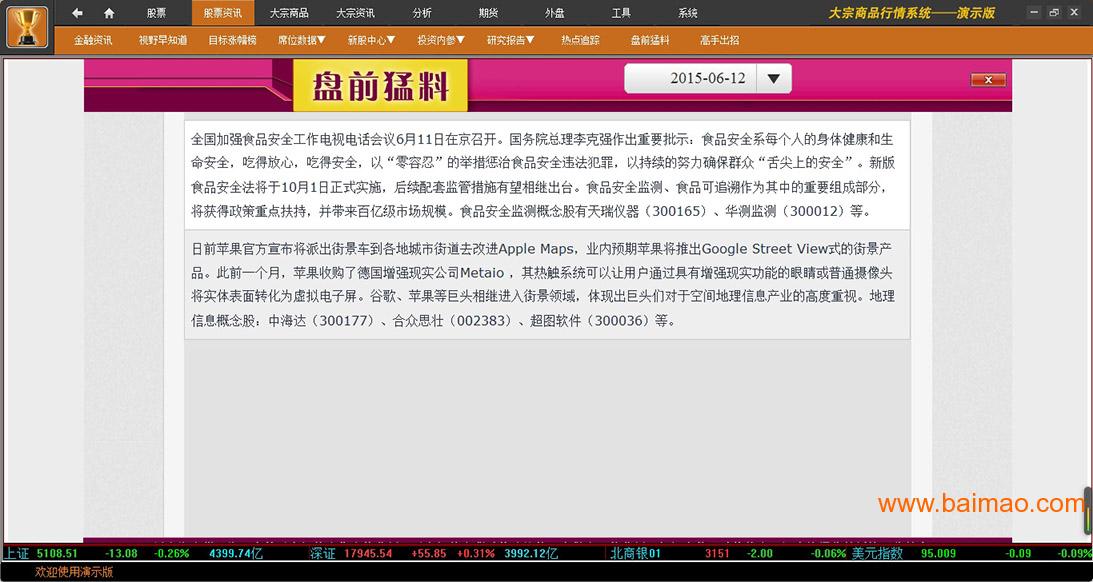Viewport: 1093px width, 582px height.
Task: Click the golden trophy app logo
Action: [27, 27]
